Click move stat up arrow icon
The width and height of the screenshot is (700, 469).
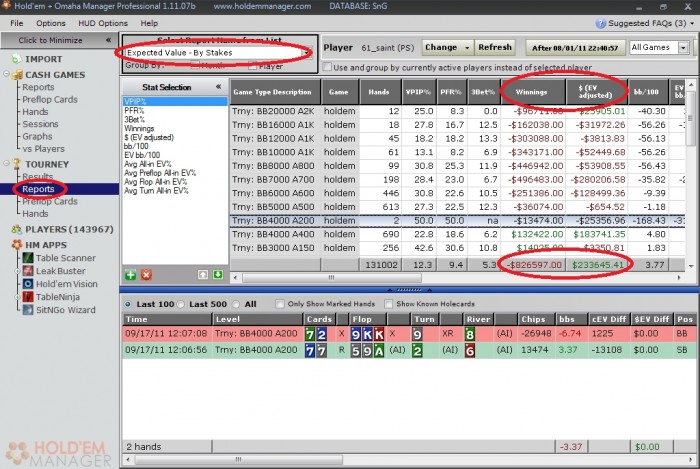(203, 274)
